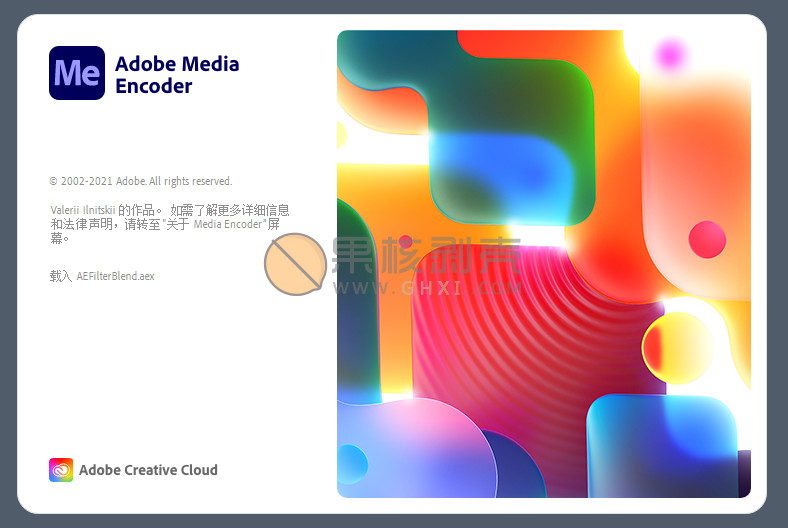The height and width of the screenshot is (528, 788).
Task: Click the Valerii Ilnitskii artwork credit name
Action: coord(83,210)
